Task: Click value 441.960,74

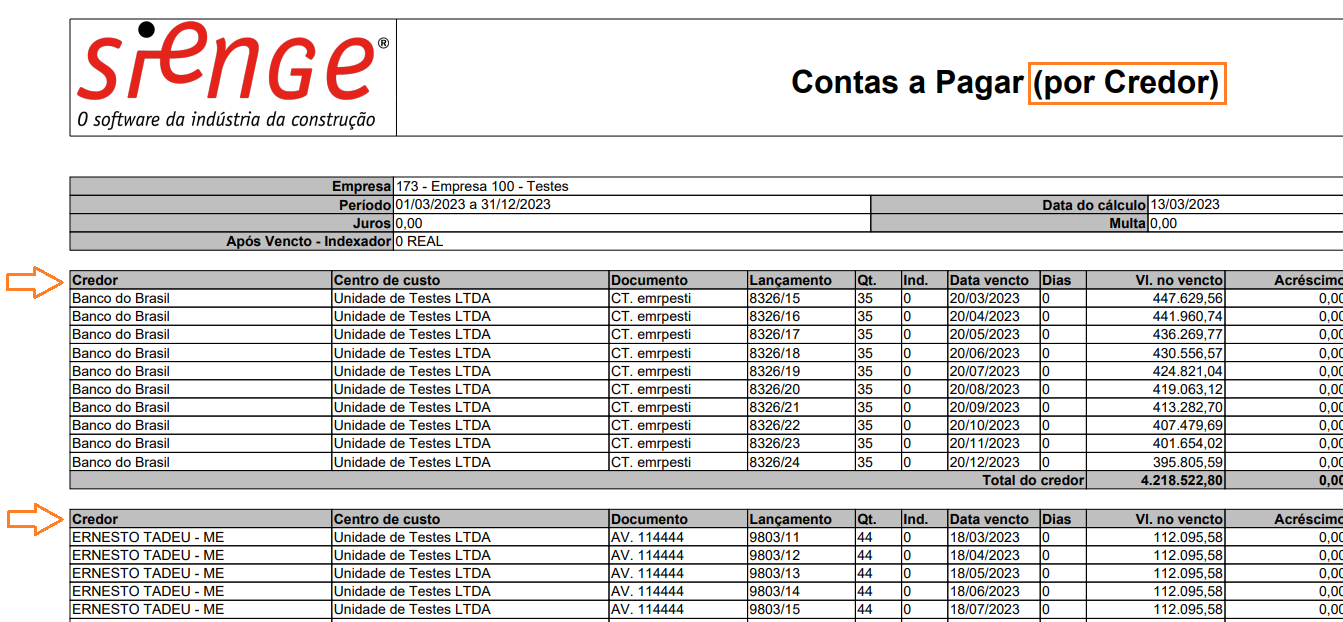Action: click(1188, 316)
